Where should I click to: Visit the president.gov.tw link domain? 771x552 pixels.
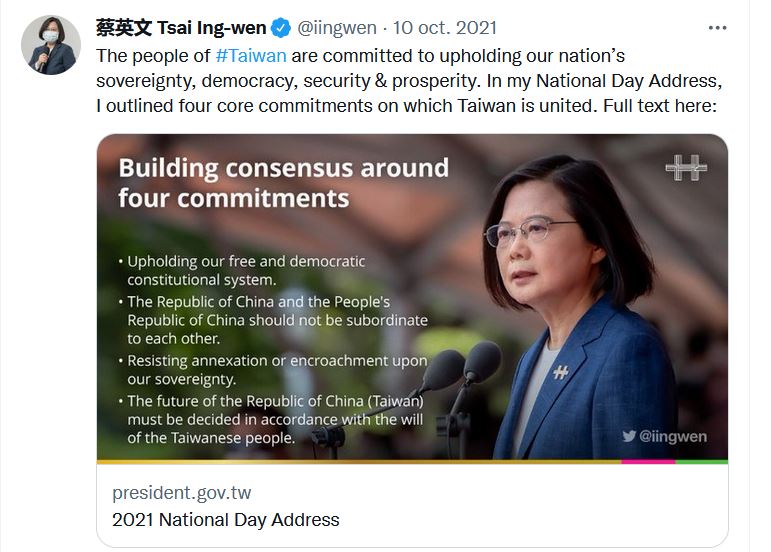181,492
